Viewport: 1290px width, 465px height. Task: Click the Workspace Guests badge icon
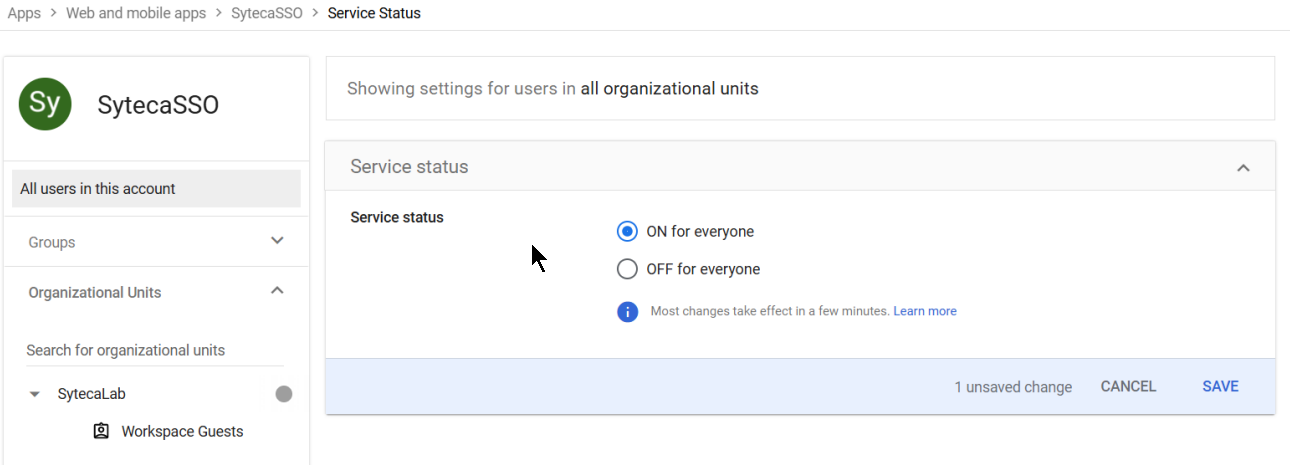[101, 431]
